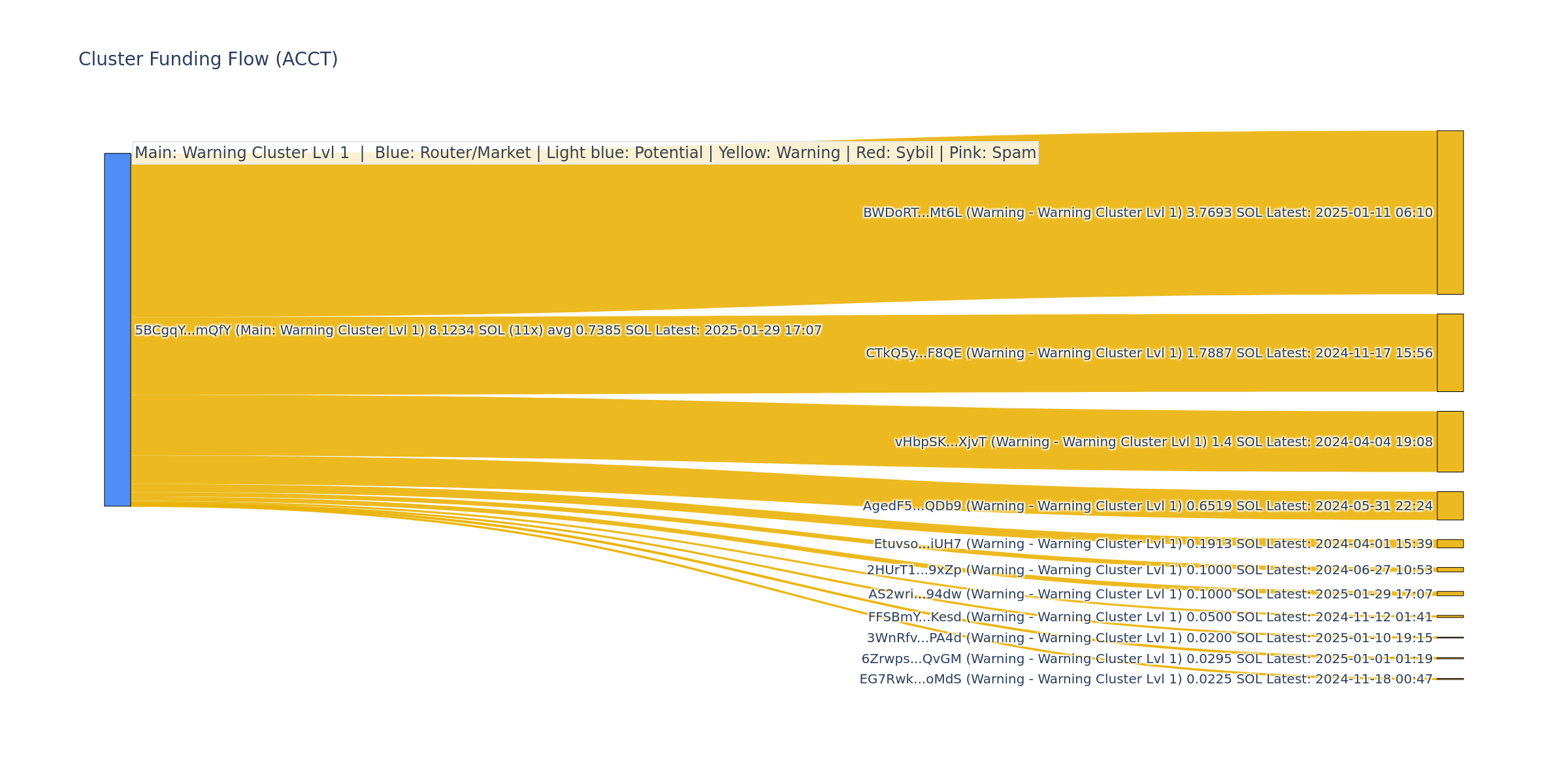Click the Cluster Funding Flow (ACCT) title
The height and width of the screenshot is (784, 1568).
[x=208, y=59]
